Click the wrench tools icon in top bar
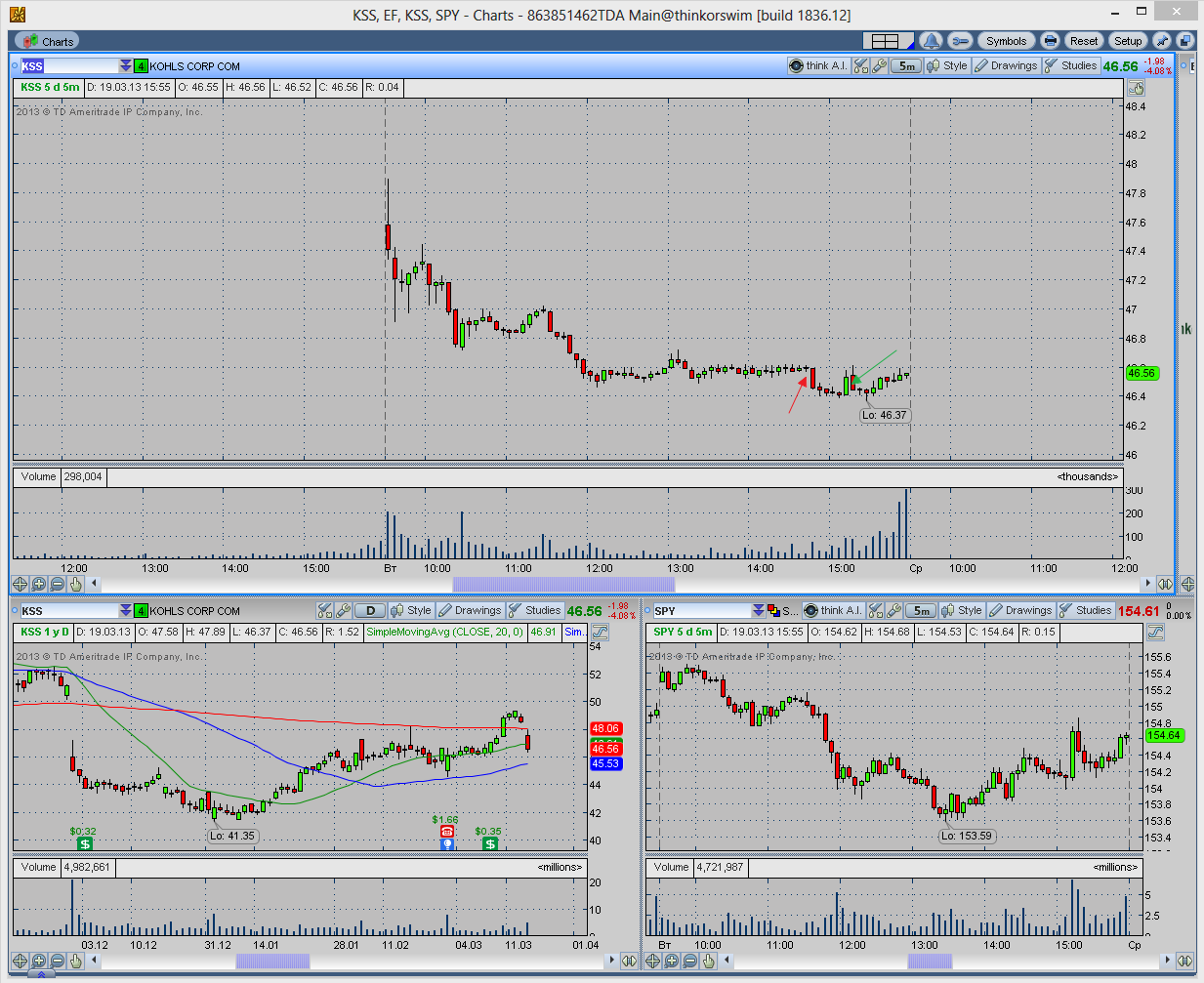The height and width of the screenshot is (983, 1204). (x=960, y=41)
